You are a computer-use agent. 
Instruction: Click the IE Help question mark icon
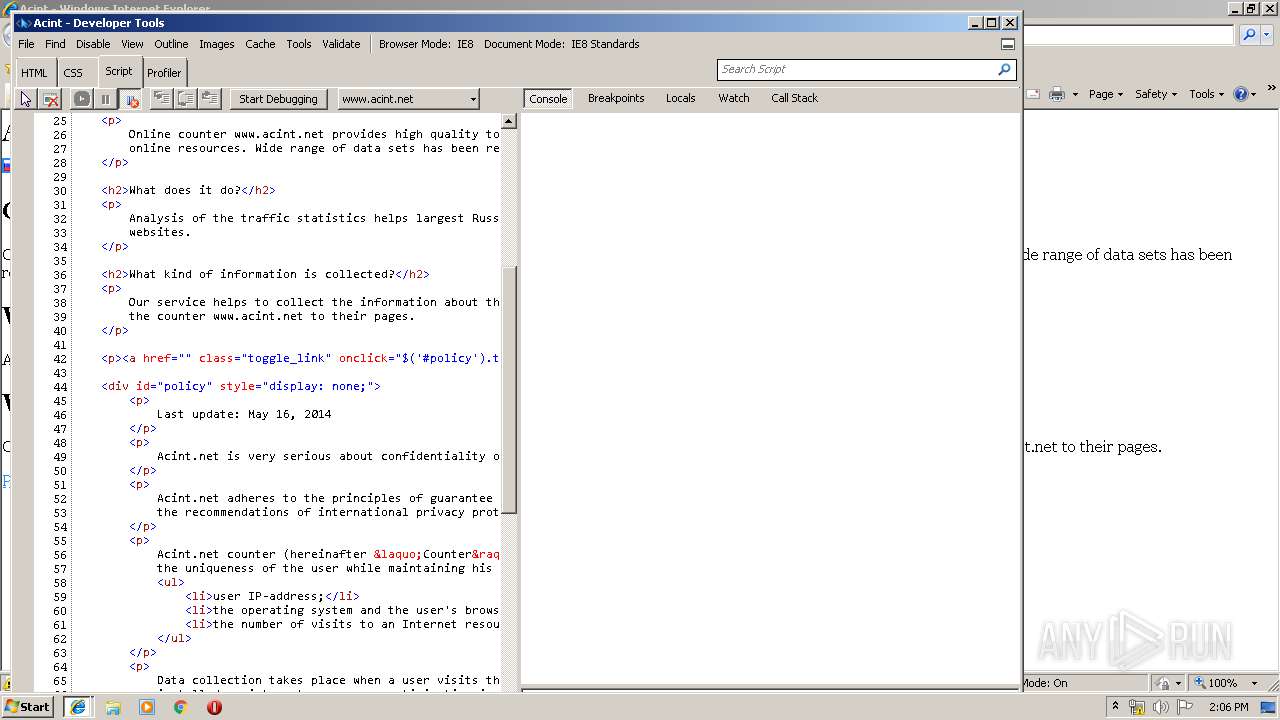[1241, 94]
